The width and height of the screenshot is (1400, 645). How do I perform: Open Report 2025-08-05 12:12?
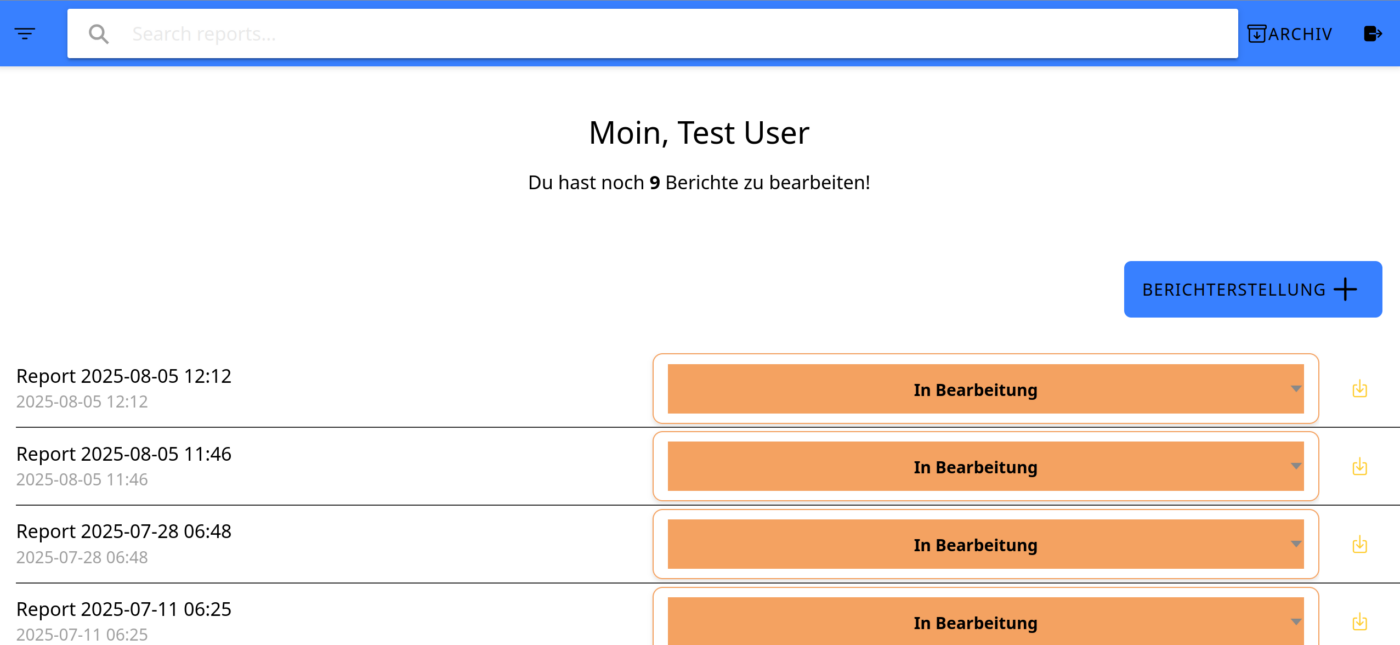(124, 377)
